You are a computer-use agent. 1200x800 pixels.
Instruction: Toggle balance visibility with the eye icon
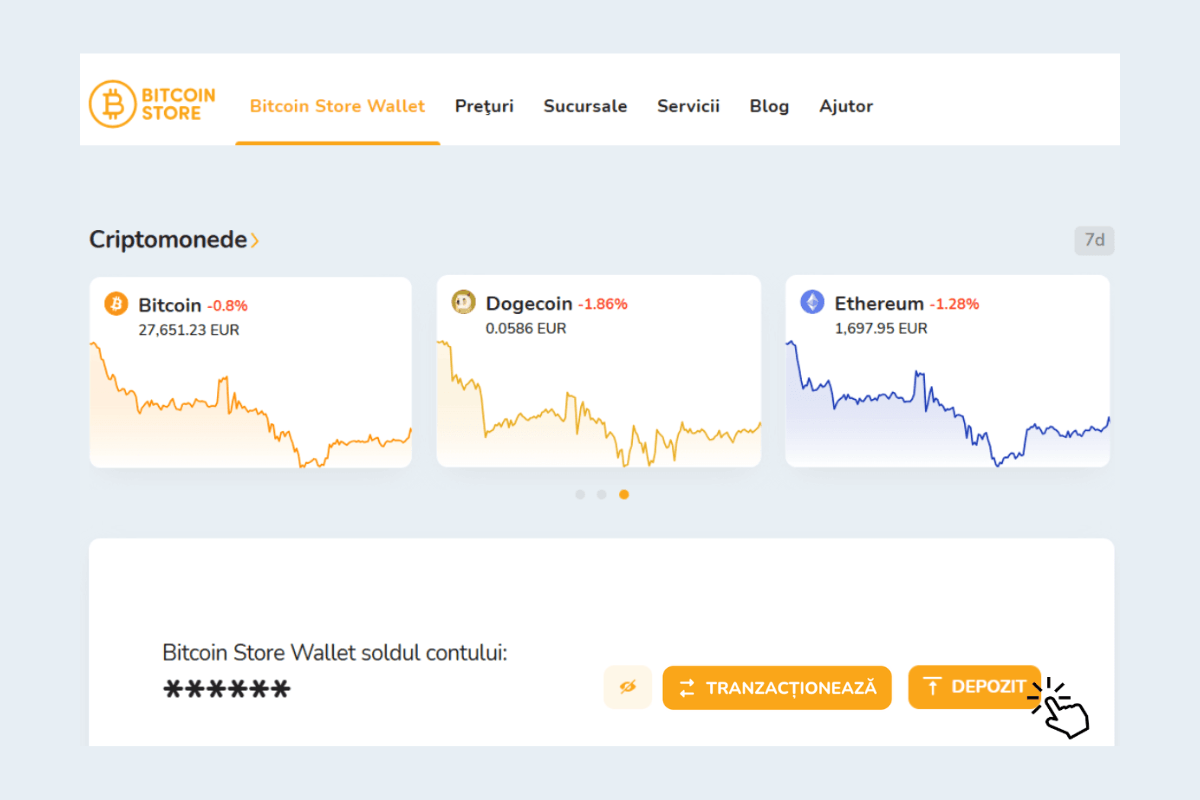pos(627,687)
